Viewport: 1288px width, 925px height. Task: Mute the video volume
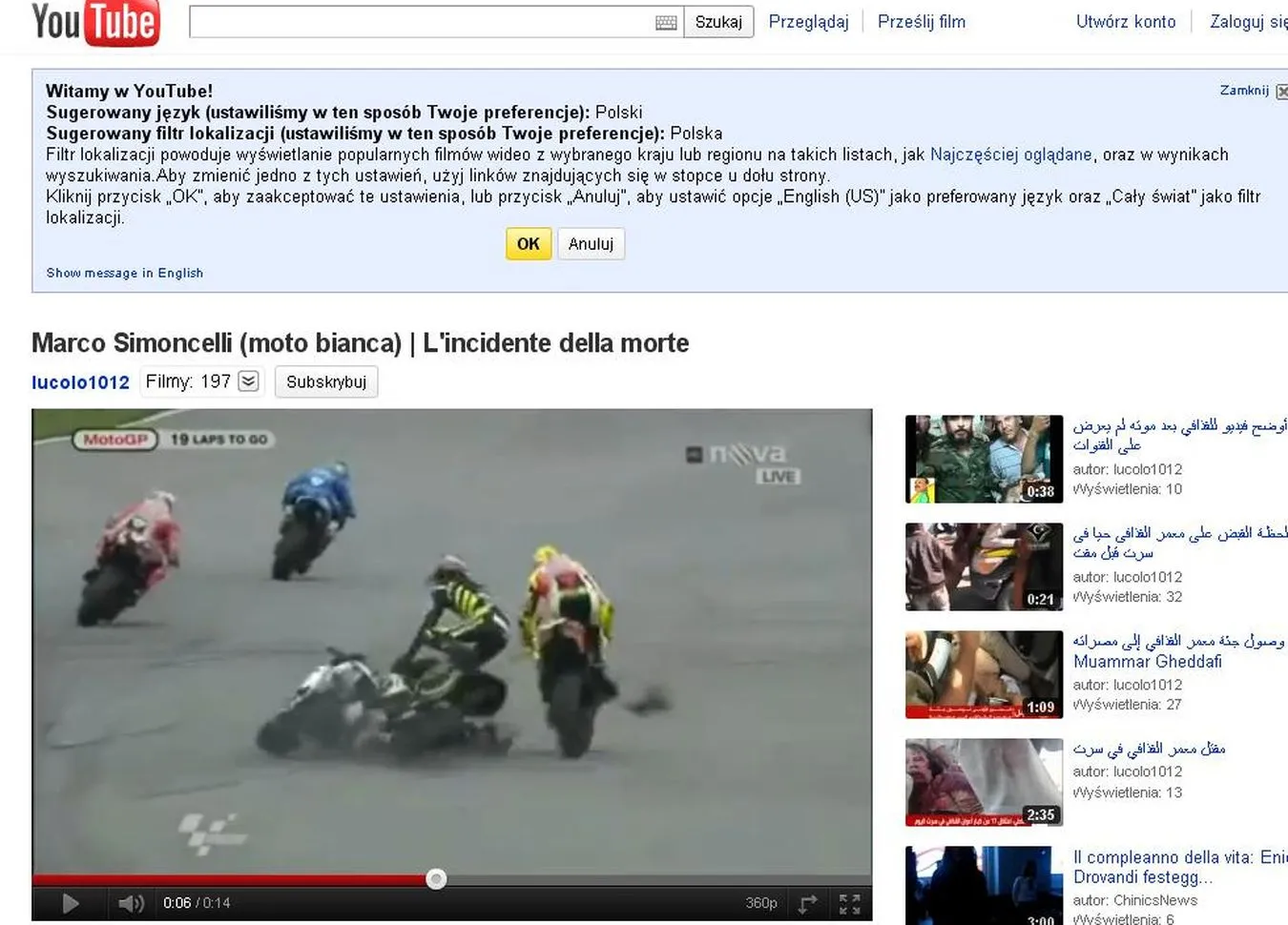click(x=131, y=903)
